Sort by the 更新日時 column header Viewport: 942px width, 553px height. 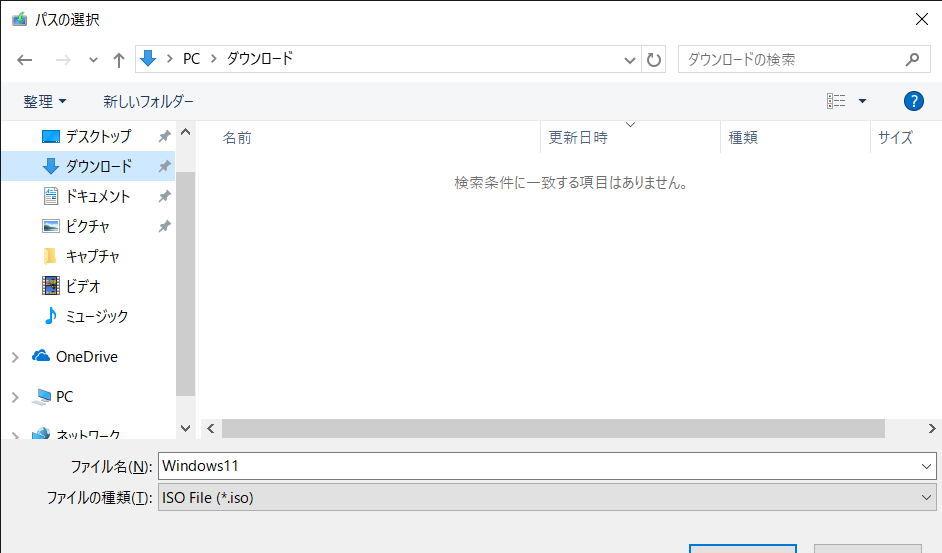click(578, 138)
